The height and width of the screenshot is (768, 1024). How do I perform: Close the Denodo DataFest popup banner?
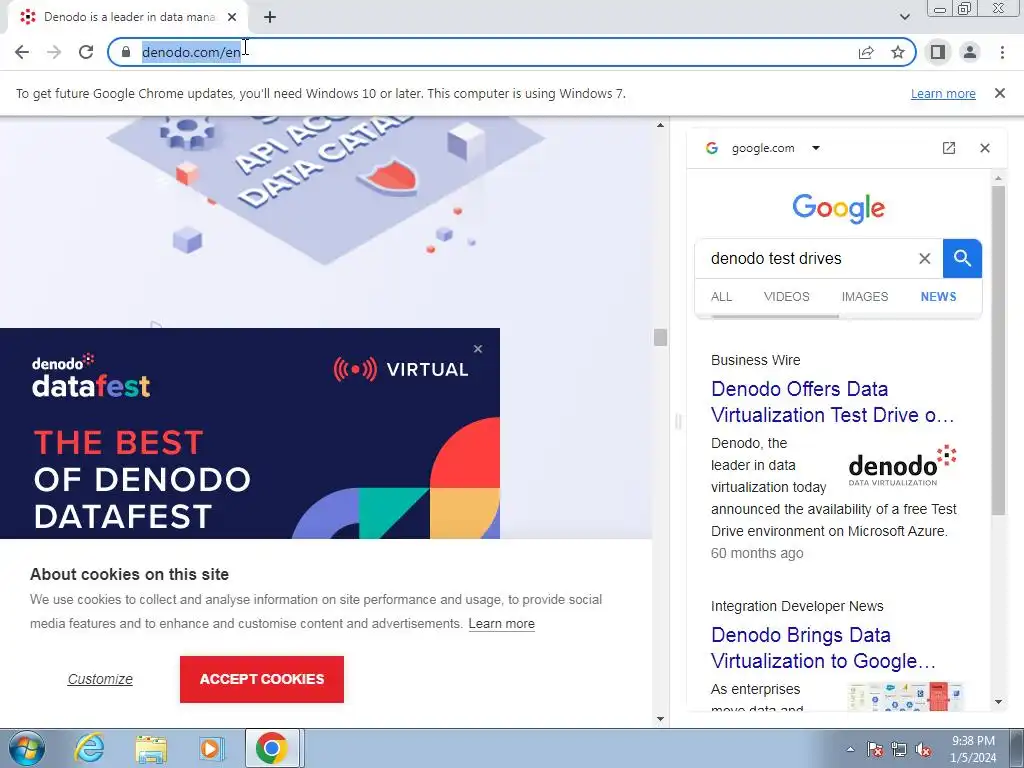click(478, 349)
